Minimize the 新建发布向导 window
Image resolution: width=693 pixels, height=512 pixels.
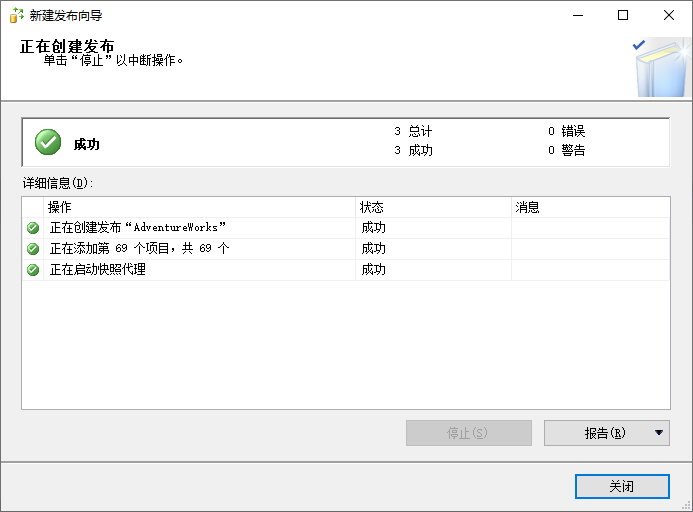pyautogui.click(x=578, y=15)
